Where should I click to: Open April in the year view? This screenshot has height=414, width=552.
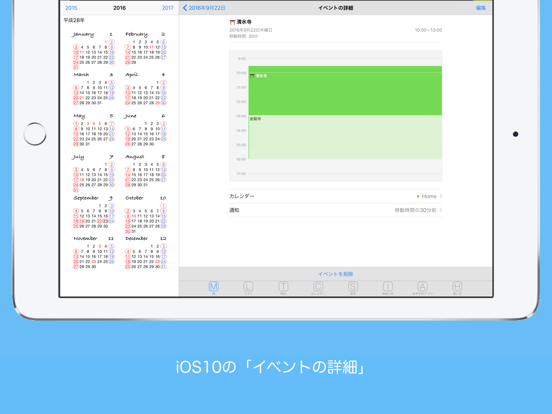click(x=145, y=89)
